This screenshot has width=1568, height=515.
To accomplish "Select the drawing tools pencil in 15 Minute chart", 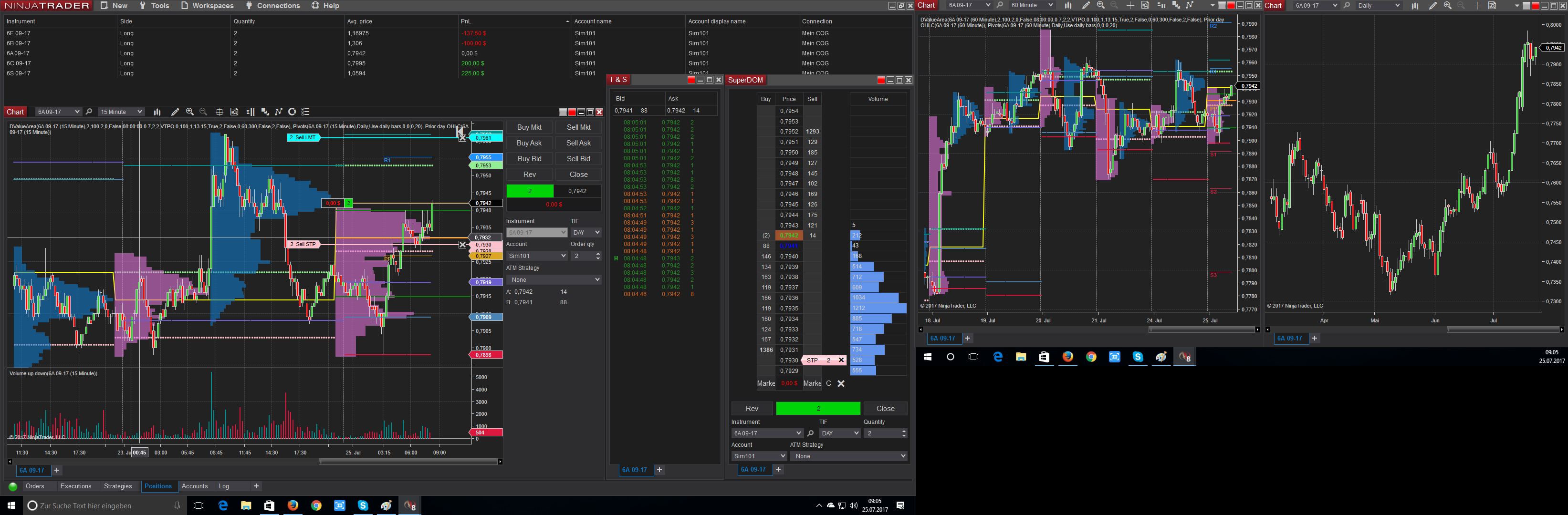I will (175, 112).
